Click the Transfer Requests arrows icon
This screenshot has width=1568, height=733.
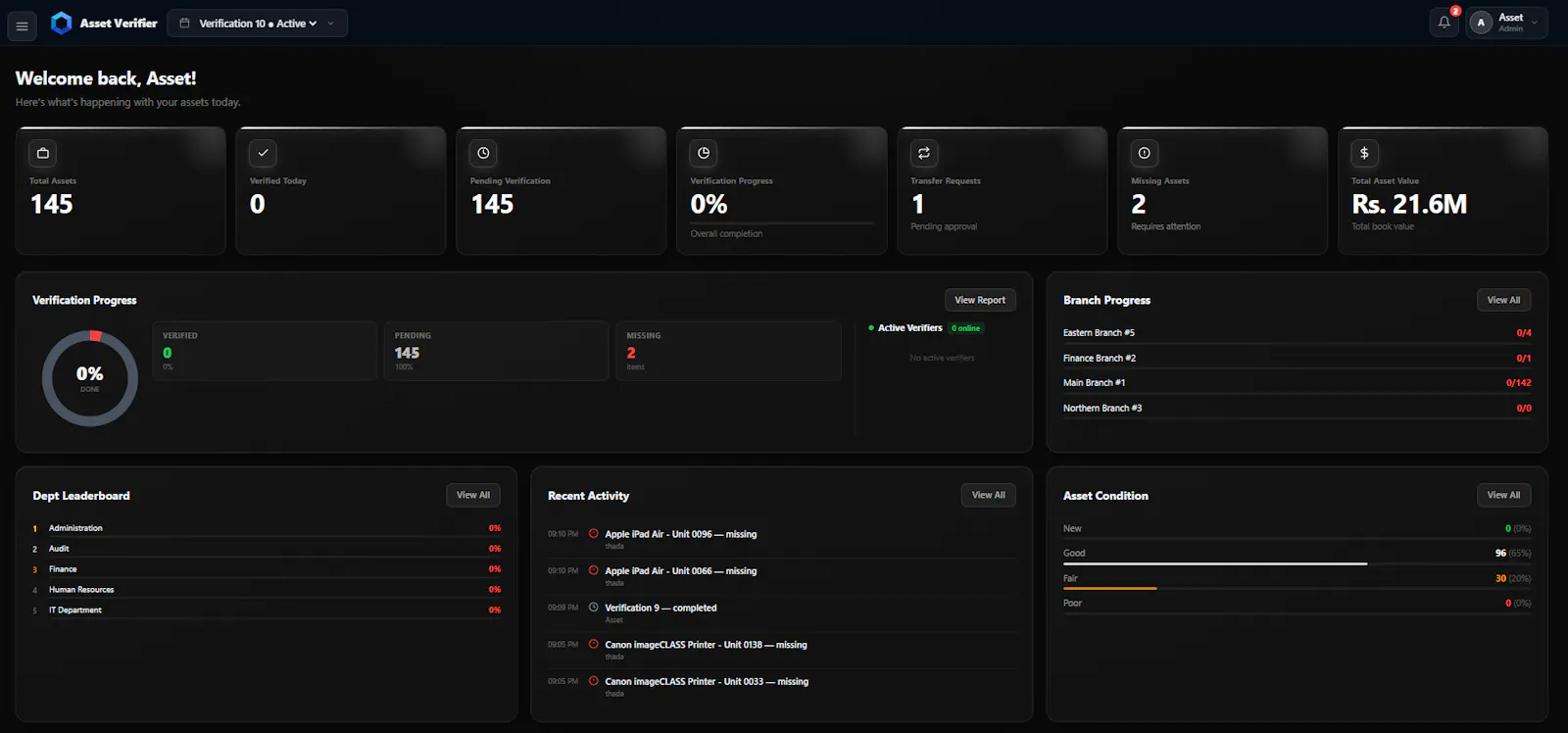(x=924, y=153)
